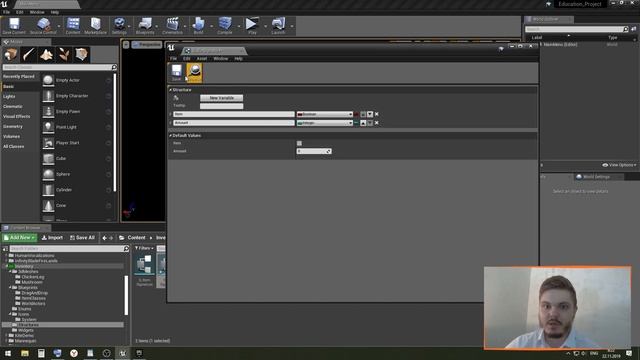This screenshot has height=360, width=640.
Task: Click Save Current in the main toolbar
Action: (14, 26)
